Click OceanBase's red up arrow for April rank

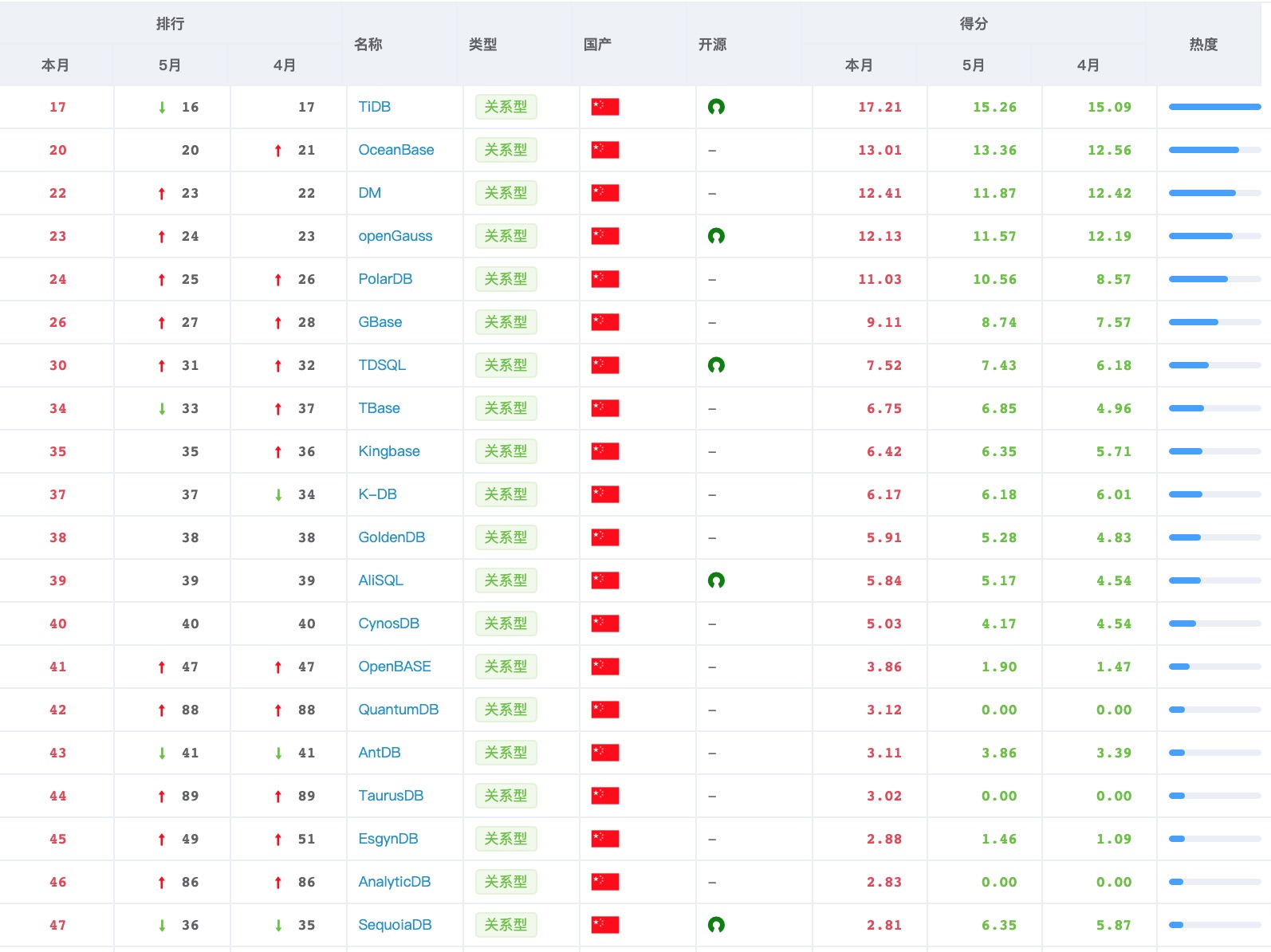tap(278, 151)
